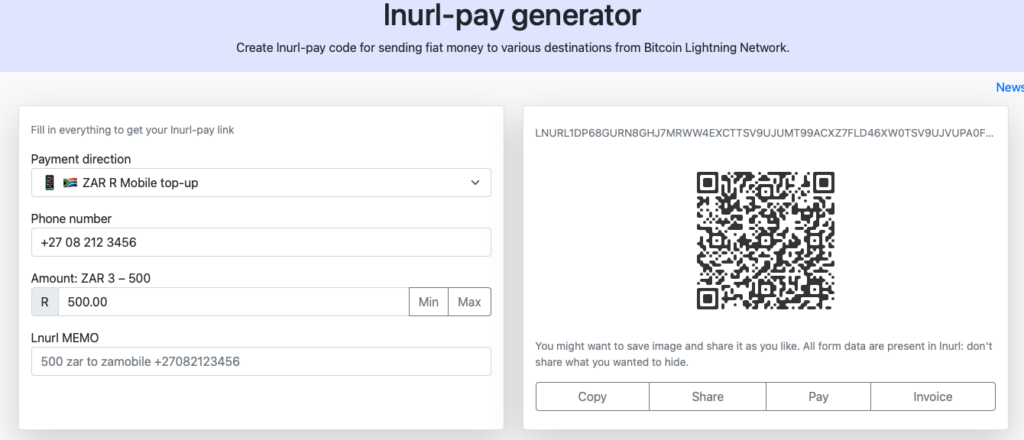Copy the lnurl code with Copy button
This screenshot has width=1024, height=440.
click(x=592, y=396)
